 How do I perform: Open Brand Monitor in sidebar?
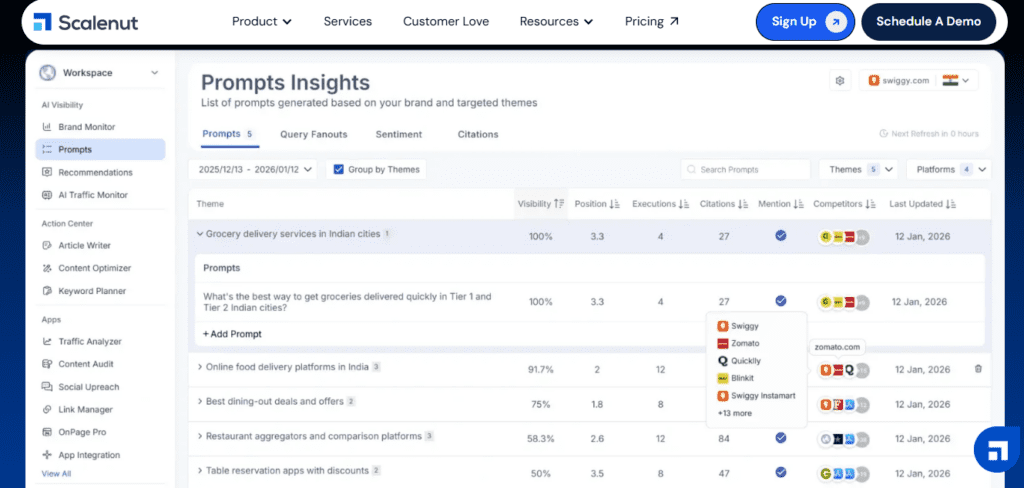(x=86, y=127)
